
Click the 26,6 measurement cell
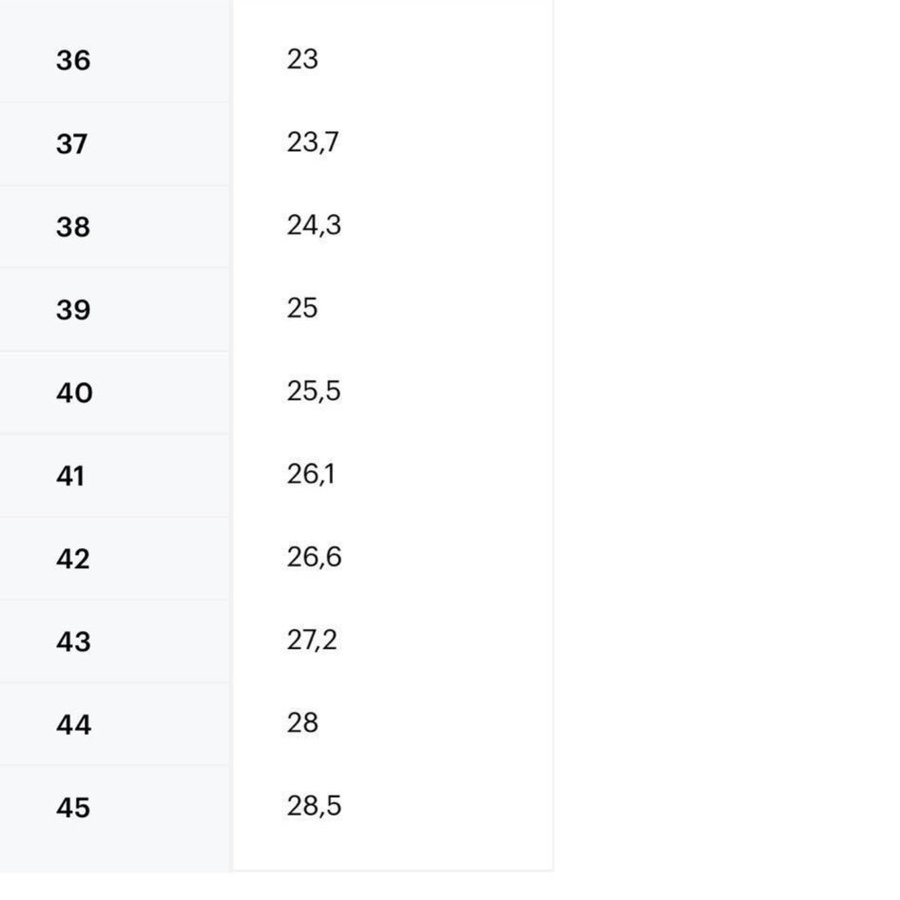coord(314,558)
